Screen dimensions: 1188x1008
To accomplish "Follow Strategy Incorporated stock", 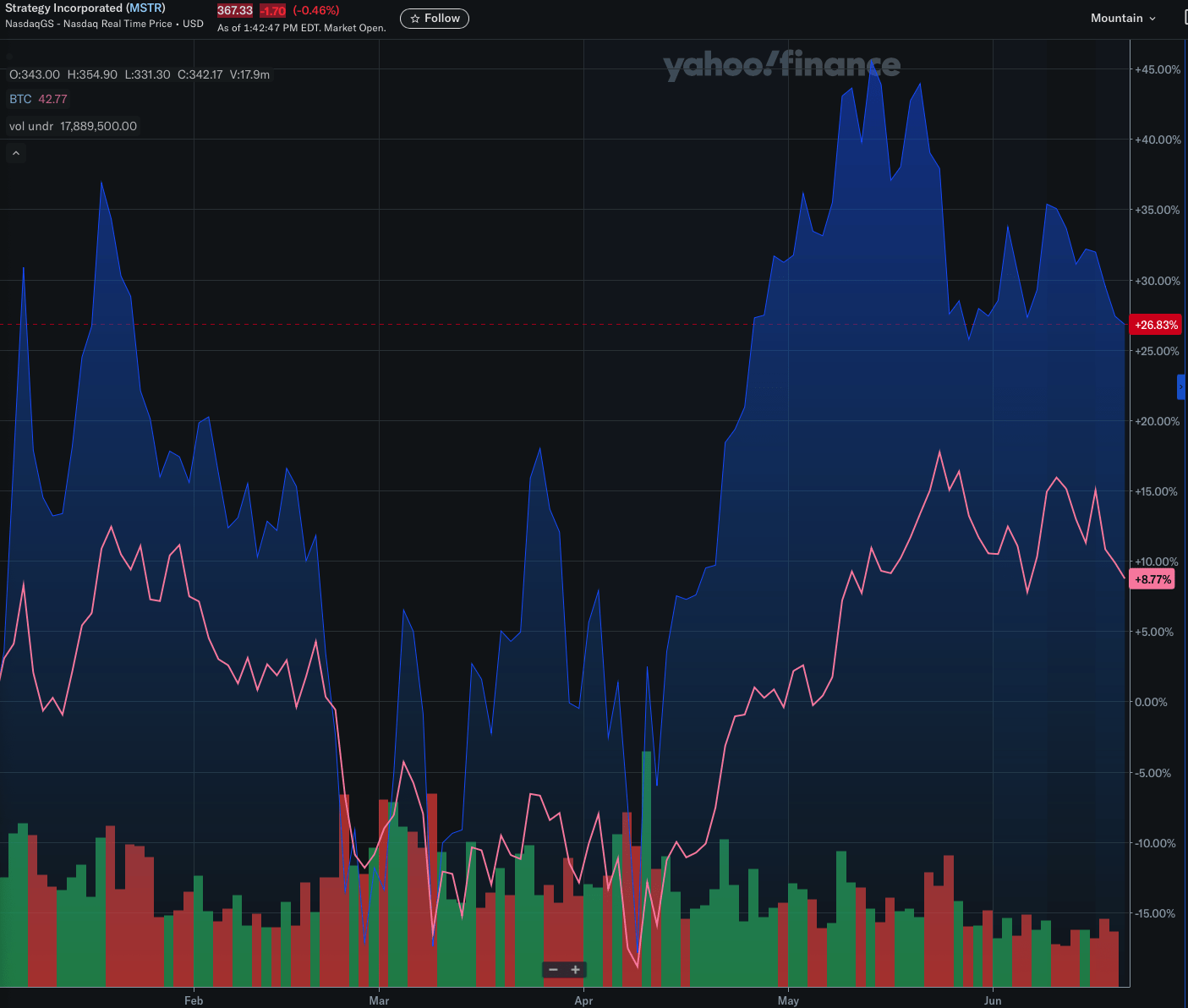I will pos(435,18).
